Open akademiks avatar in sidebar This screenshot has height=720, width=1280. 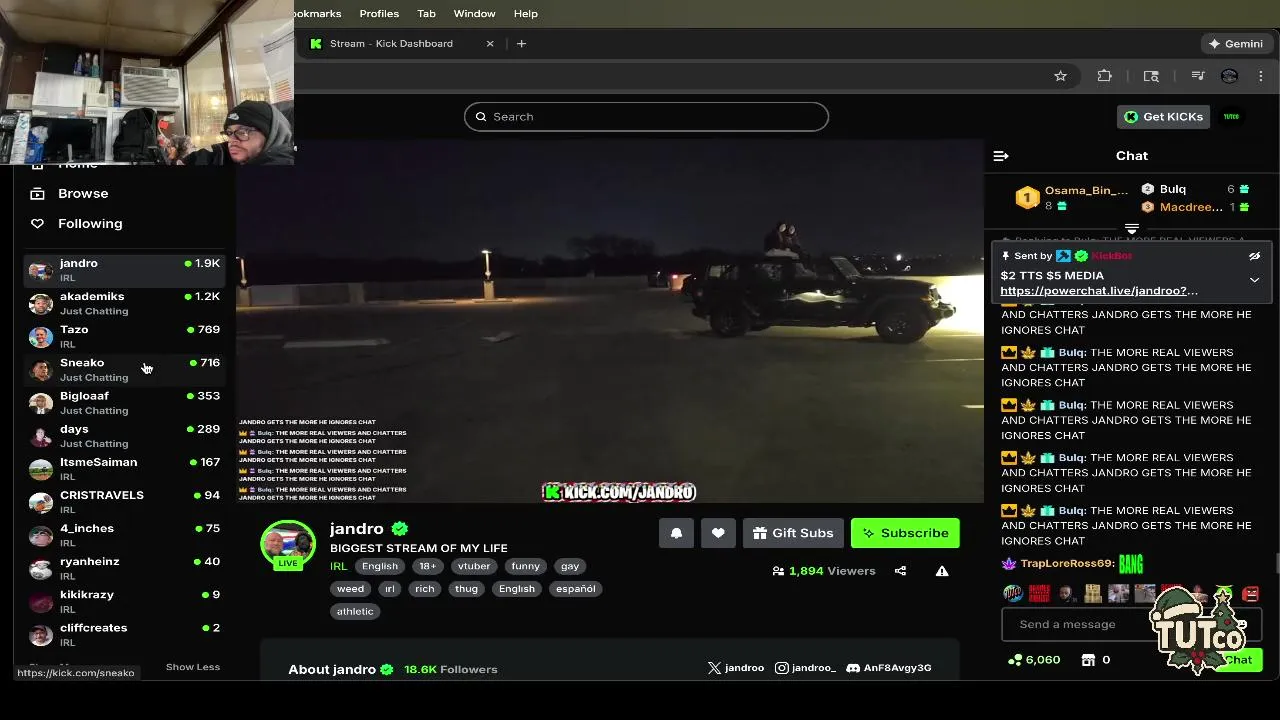coord(41,303)
